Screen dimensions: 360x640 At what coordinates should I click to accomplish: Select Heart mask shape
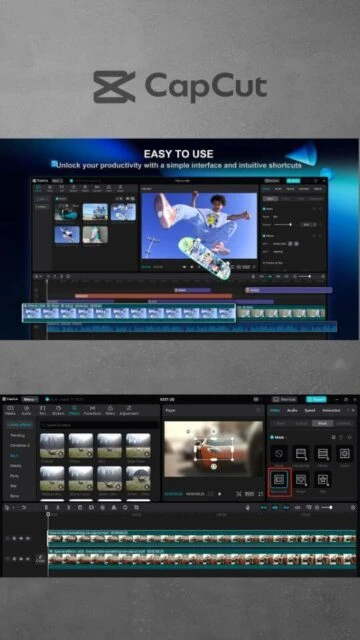point(301,479)
